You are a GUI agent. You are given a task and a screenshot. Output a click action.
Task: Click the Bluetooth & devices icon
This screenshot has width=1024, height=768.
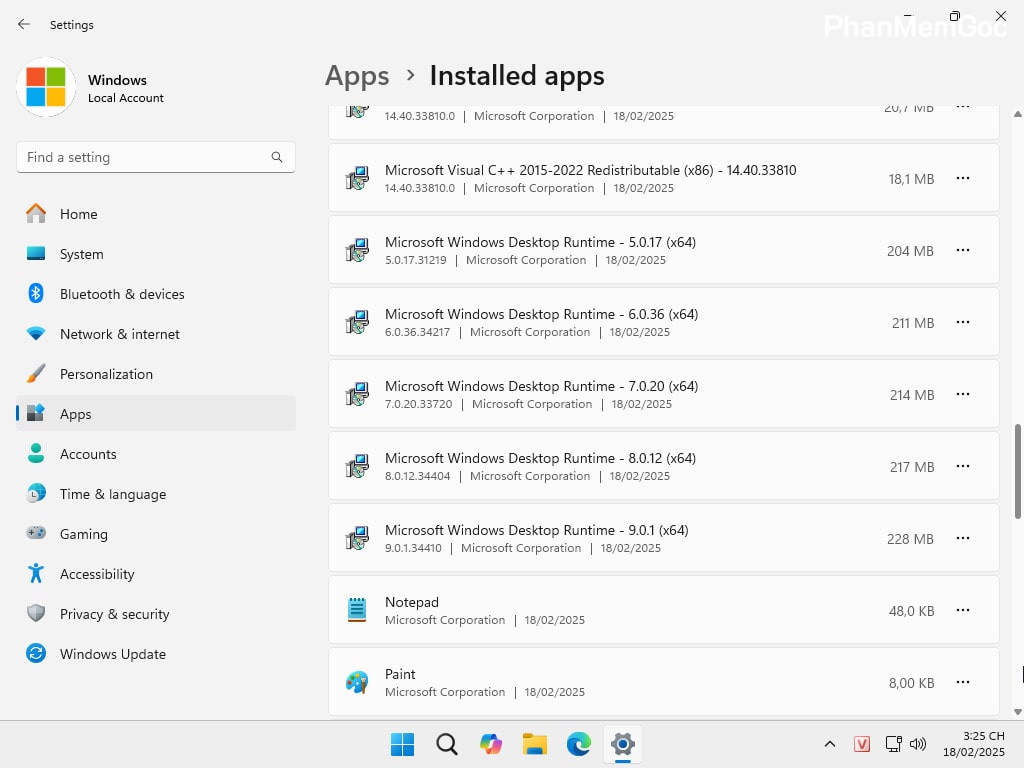(x=36, y=294)
